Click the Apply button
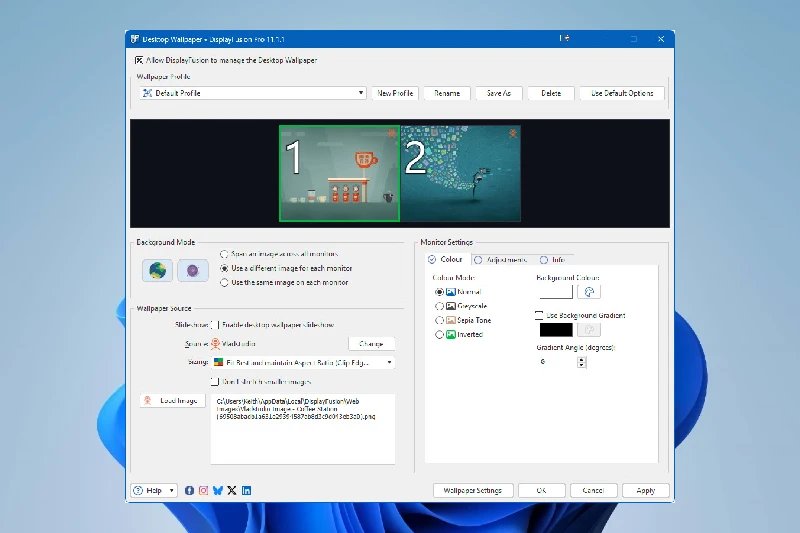The image size is (800, 533). pos(645,490)
